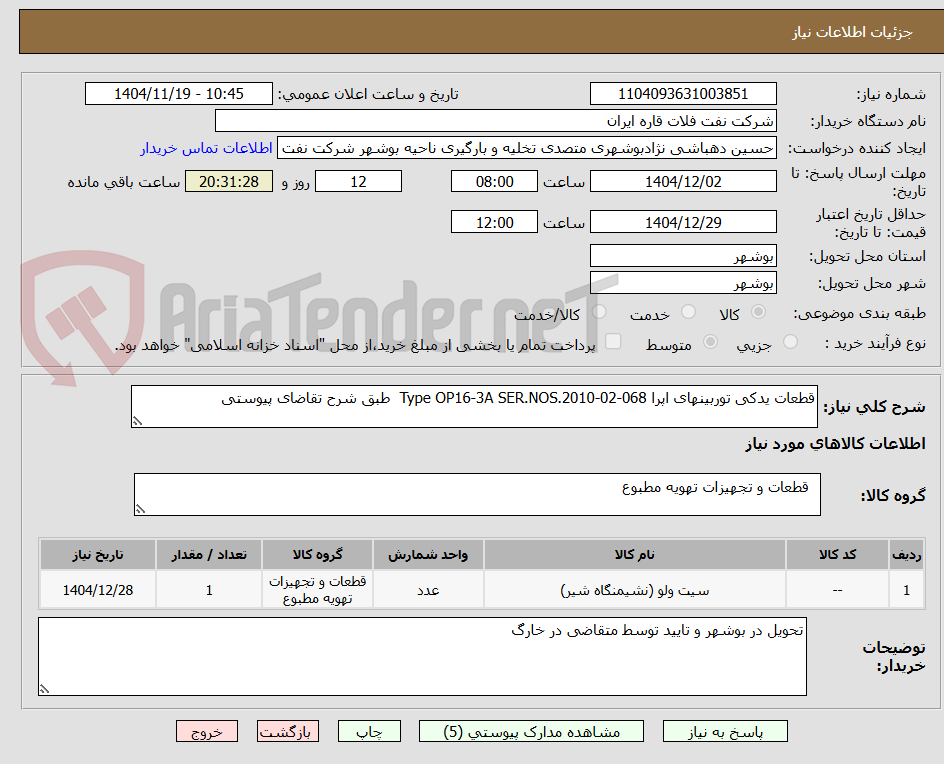Click the goods group cell in table row
This screenshot has width=944, height=764.
point(317,590)
